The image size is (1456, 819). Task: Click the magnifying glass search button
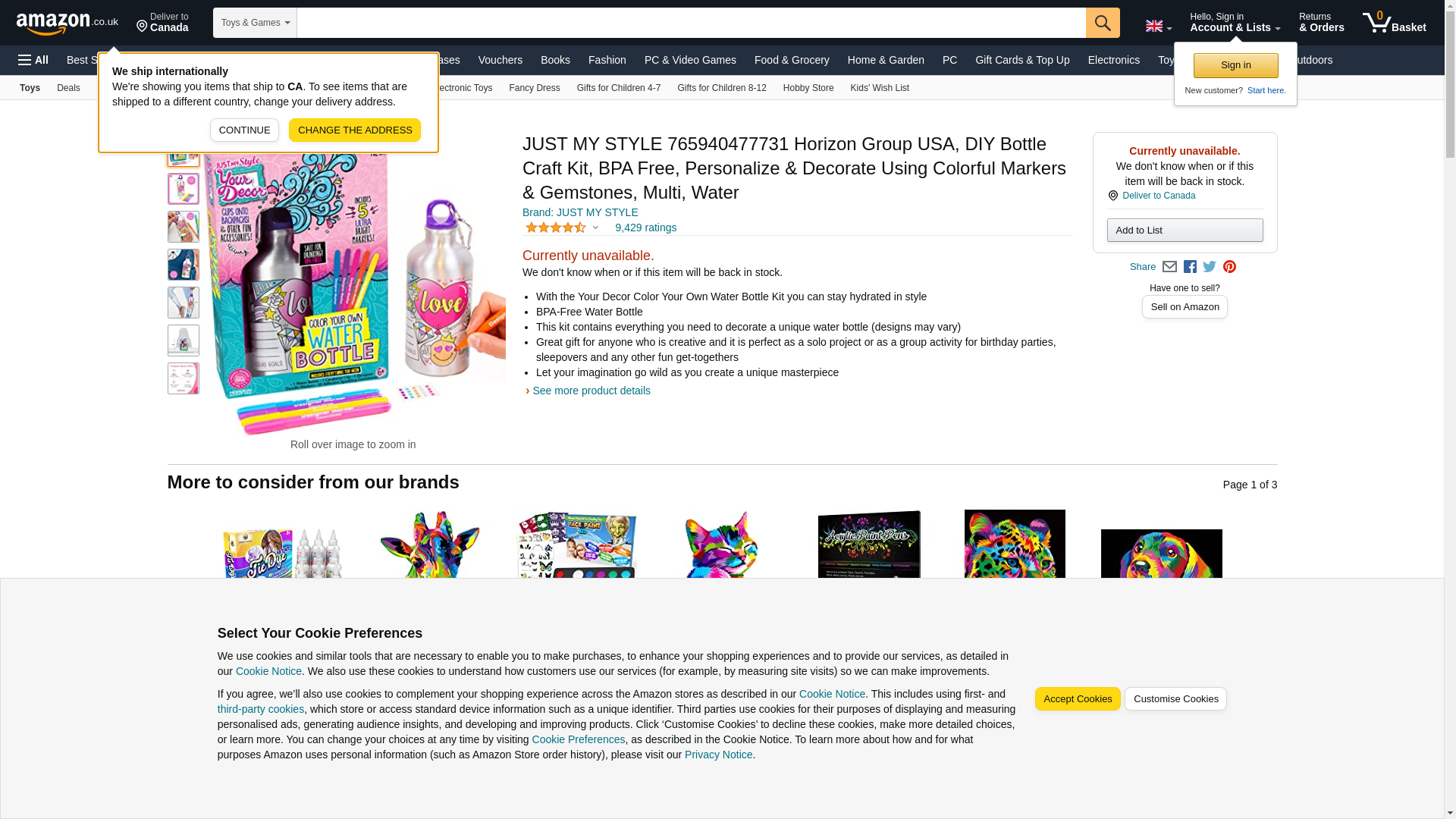(x=1103, y=23)
